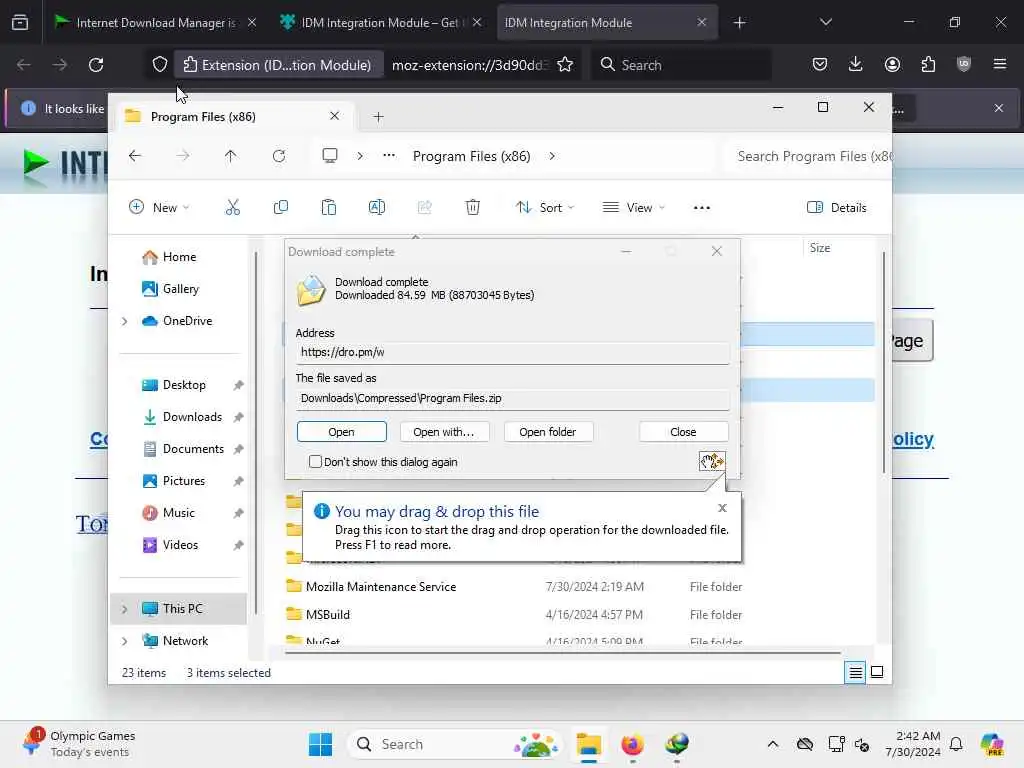This screenshot has width=1024, height=768.
Task: Expand chevron after Program Files (x86) breadcrumb
Action: (x=552, y=156)
